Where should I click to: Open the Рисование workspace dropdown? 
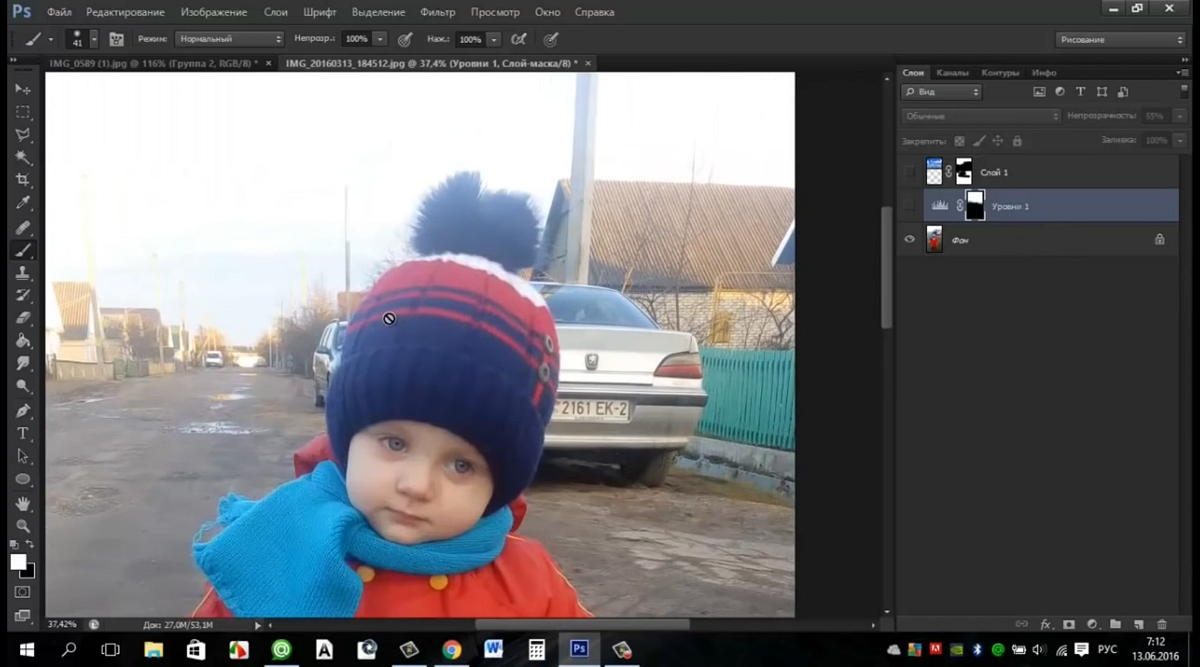1121,39
